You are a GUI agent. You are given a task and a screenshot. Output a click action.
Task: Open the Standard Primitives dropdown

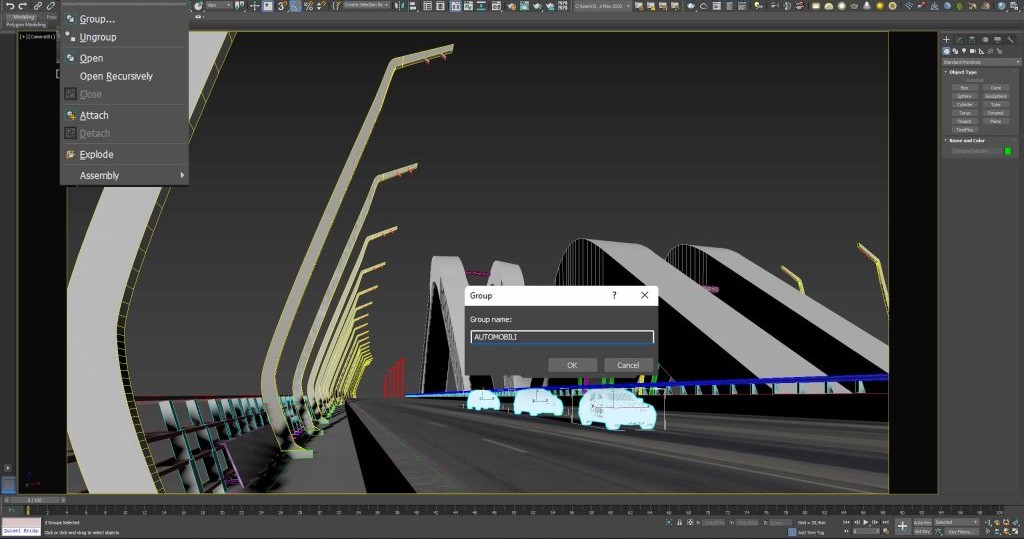coord(981,62)
